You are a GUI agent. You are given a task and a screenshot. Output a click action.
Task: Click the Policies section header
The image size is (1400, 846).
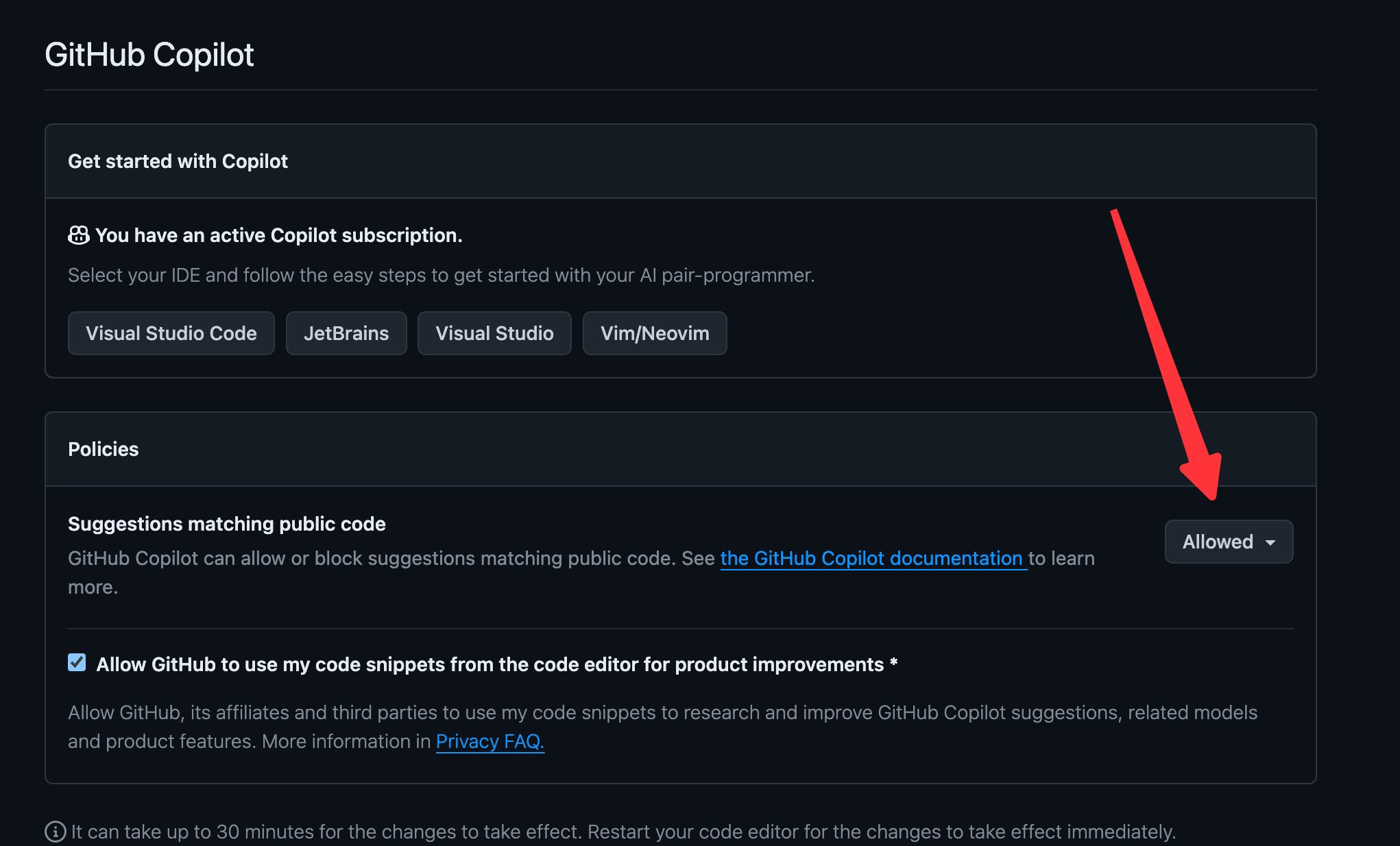[x=104, y=449]
